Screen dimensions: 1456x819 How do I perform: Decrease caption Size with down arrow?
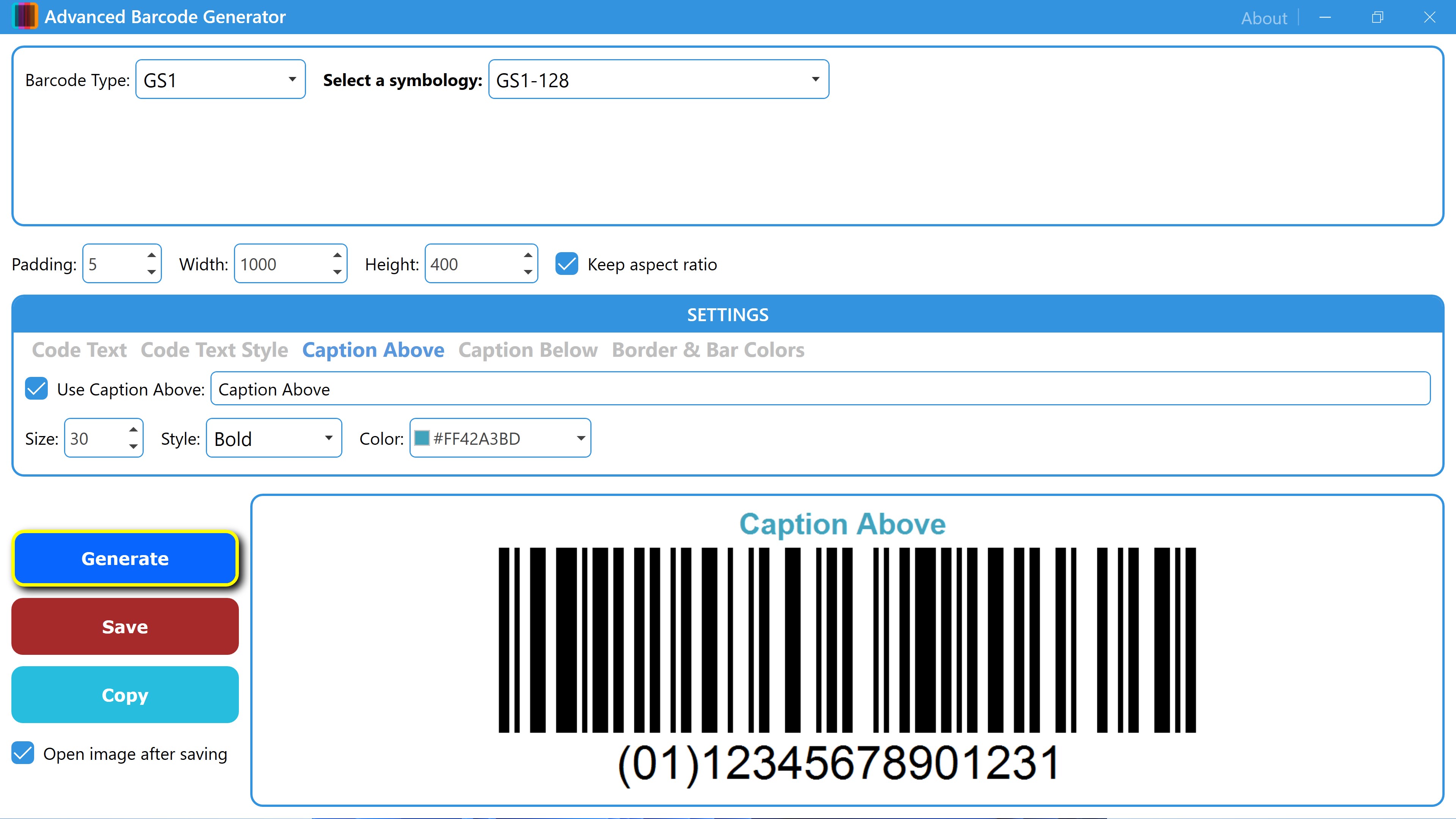click(x=133, y=447)
